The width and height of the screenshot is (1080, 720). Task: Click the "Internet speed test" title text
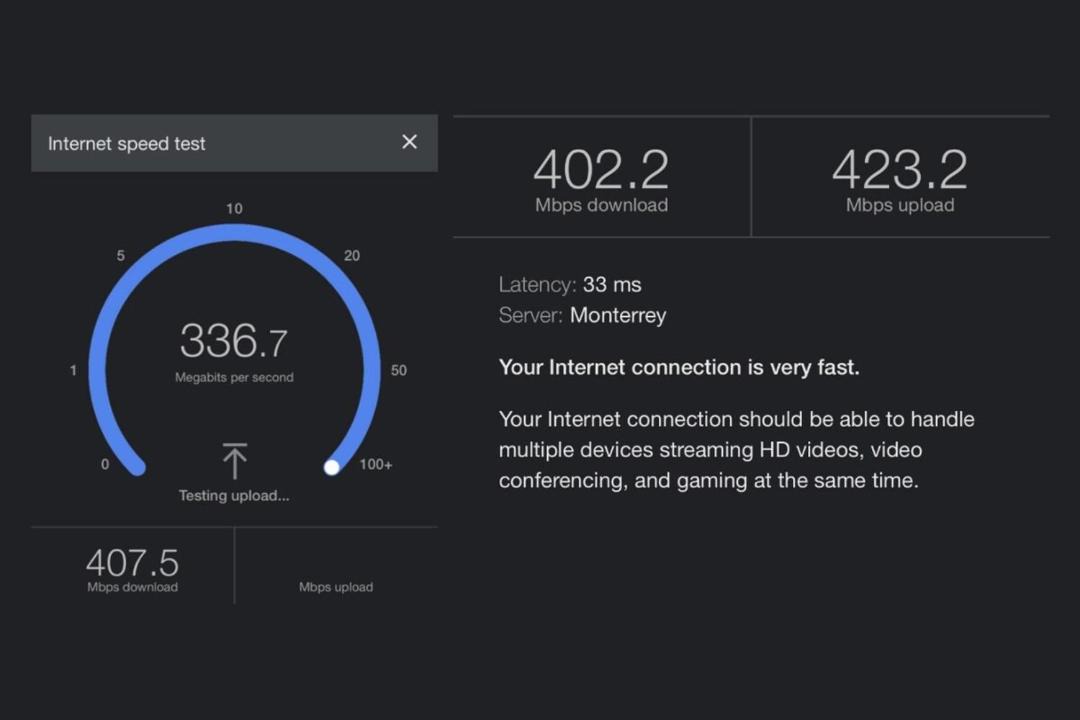point(127,143)
